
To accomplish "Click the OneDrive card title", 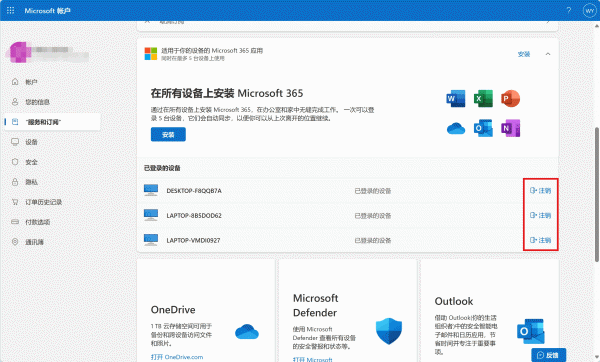I will [173, 310].
